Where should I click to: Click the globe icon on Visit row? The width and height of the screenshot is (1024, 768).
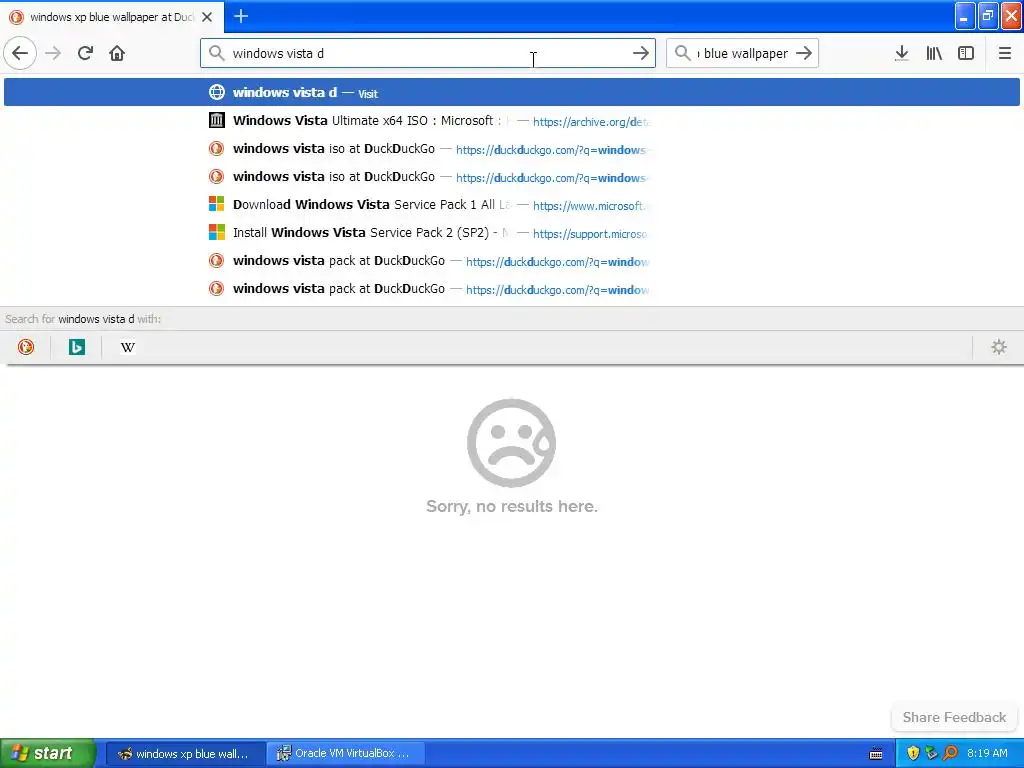pyautogui.click(x=217, y=92)
